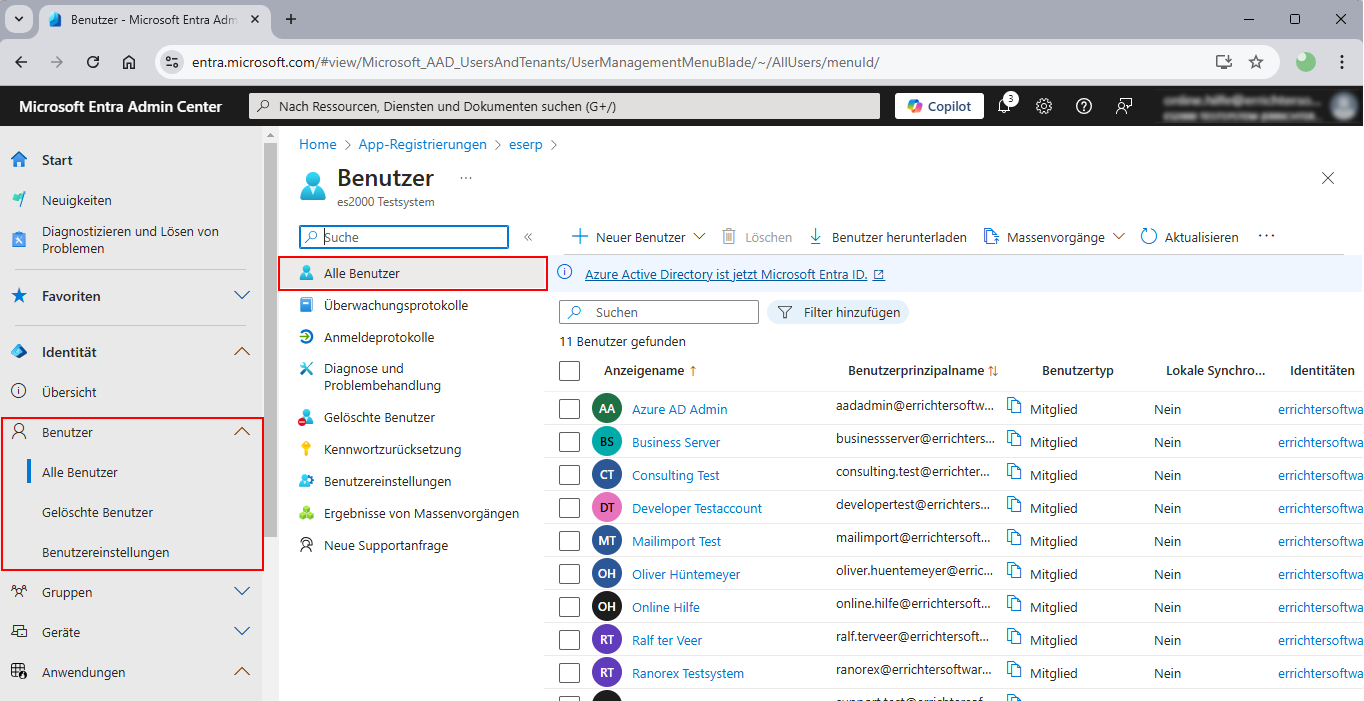The image size is (1364, 701).
Task: Select checkbox for Azure AD Admin
Action: click(569, 409)
